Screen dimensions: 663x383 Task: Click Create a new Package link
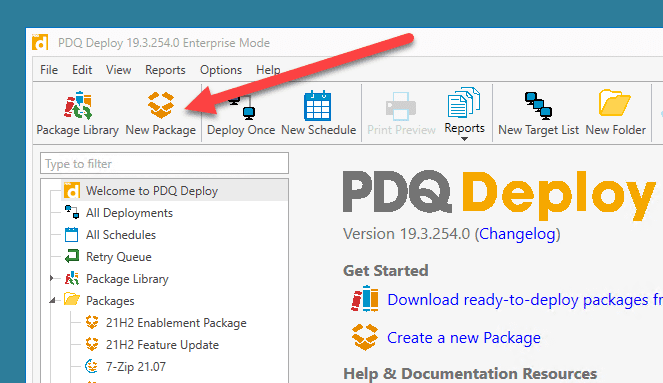(x=464, y=338)
